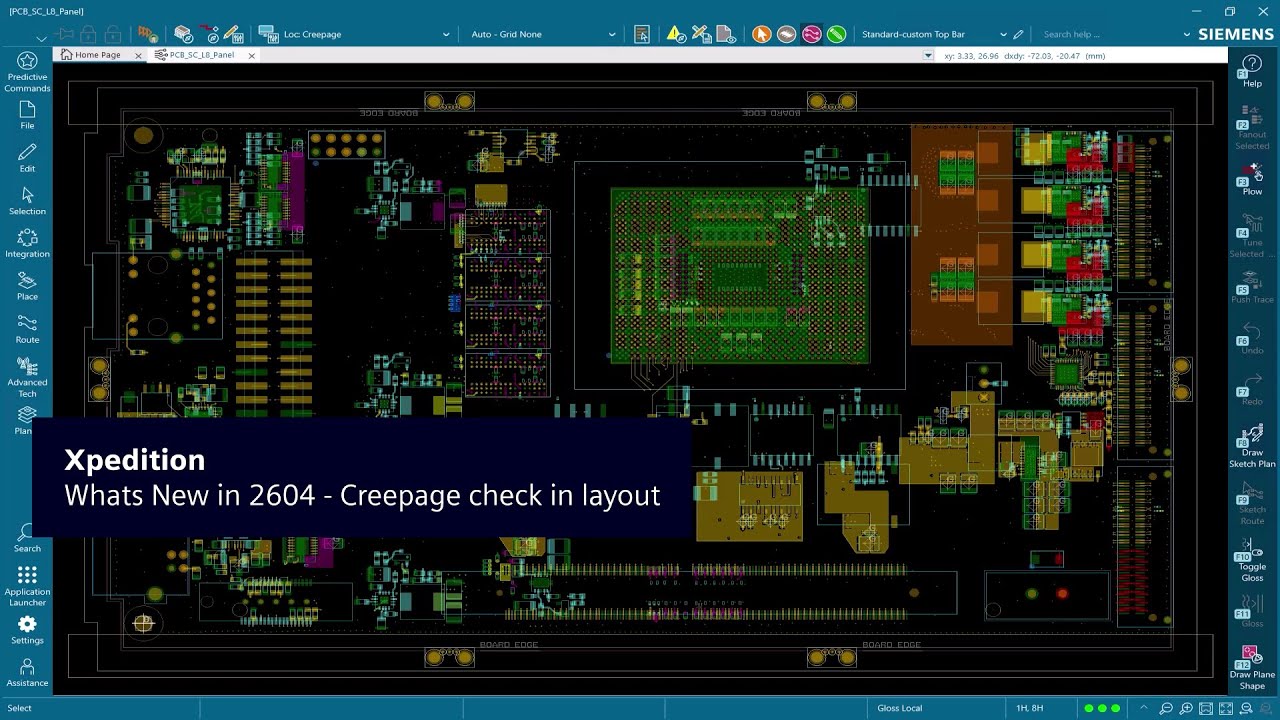The width and height of the screenshot is (1280, 720).
Task: Start Draw Sketch Plan F8 action
Action: [1252, 446]
